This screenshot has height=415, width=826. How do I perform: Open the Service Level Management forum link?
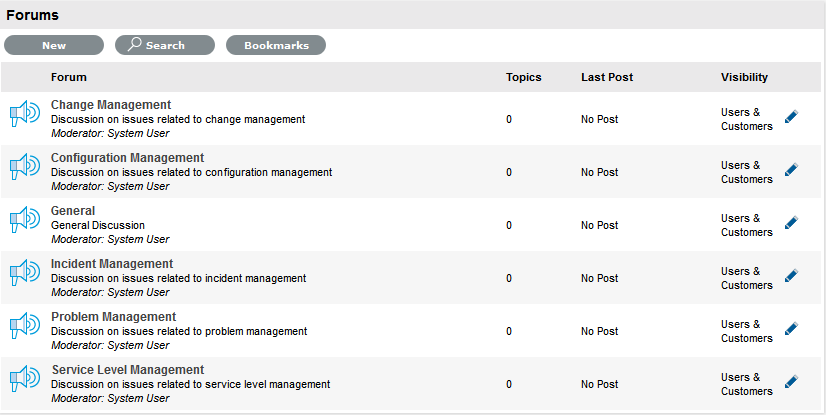coord(127,370)
